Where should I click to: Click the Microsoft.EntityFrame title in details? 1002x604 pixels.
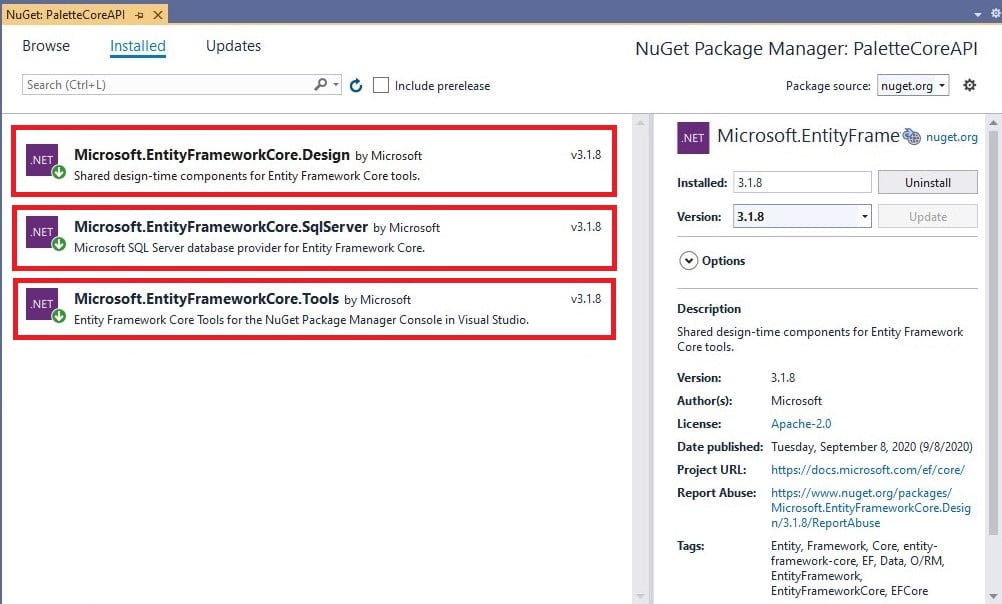(x=808, y=136)
